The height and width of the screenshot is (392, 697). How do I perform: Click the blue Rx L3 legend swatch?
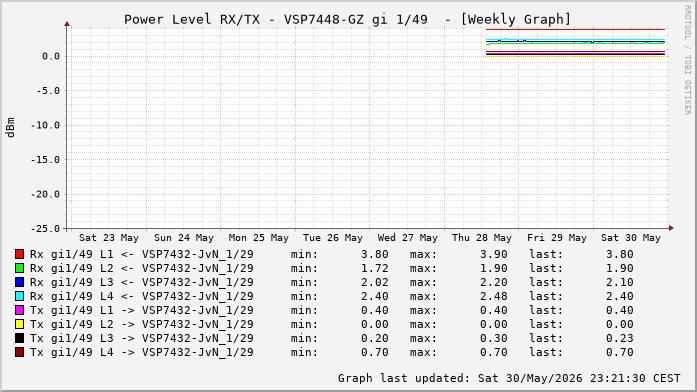19,282
